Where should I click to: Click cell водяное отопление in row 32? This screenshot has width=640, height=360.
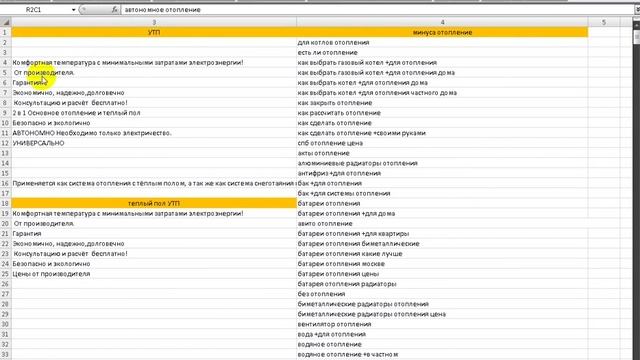coord(442,344)
